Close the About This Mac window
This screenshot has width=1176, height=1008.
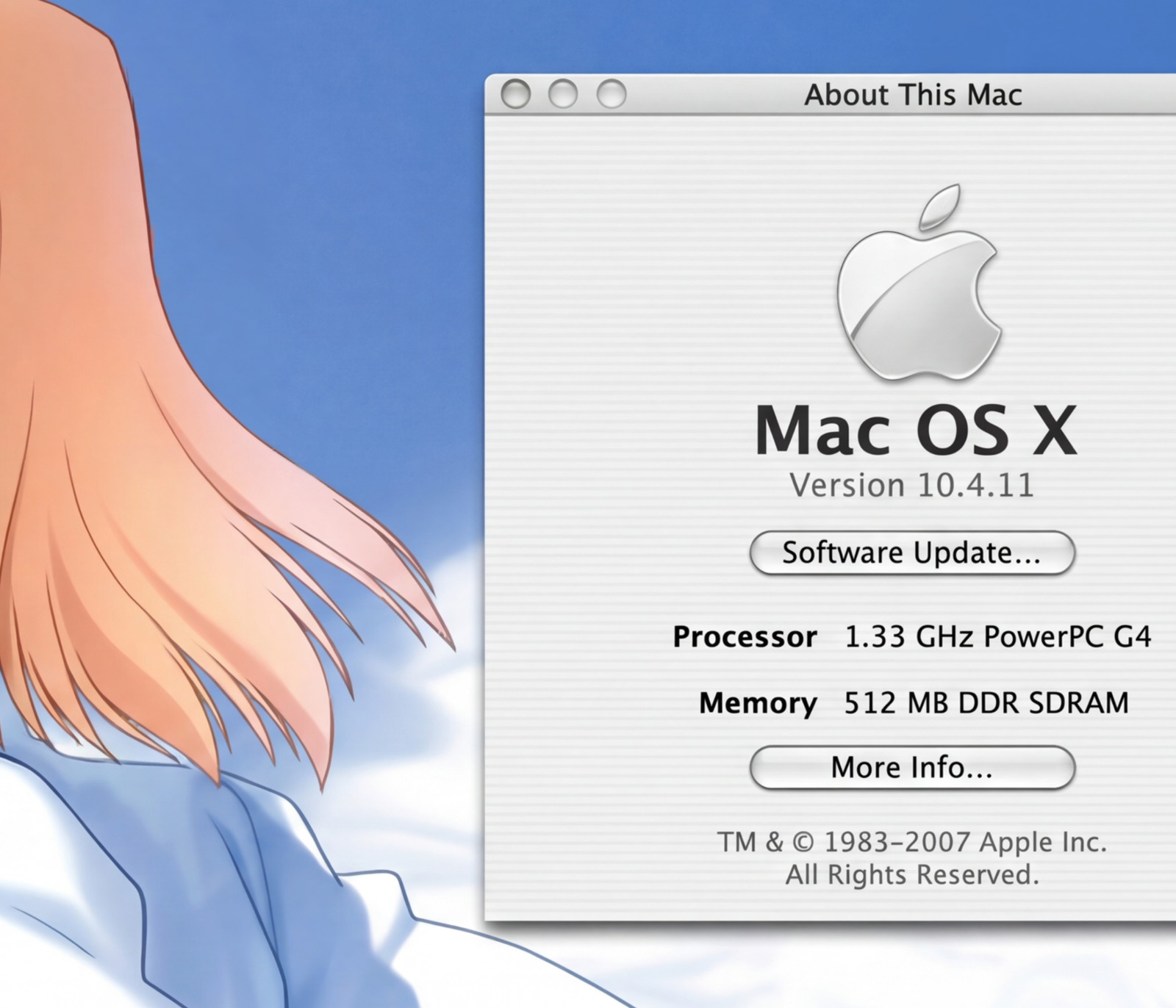(x=515, y=94)
